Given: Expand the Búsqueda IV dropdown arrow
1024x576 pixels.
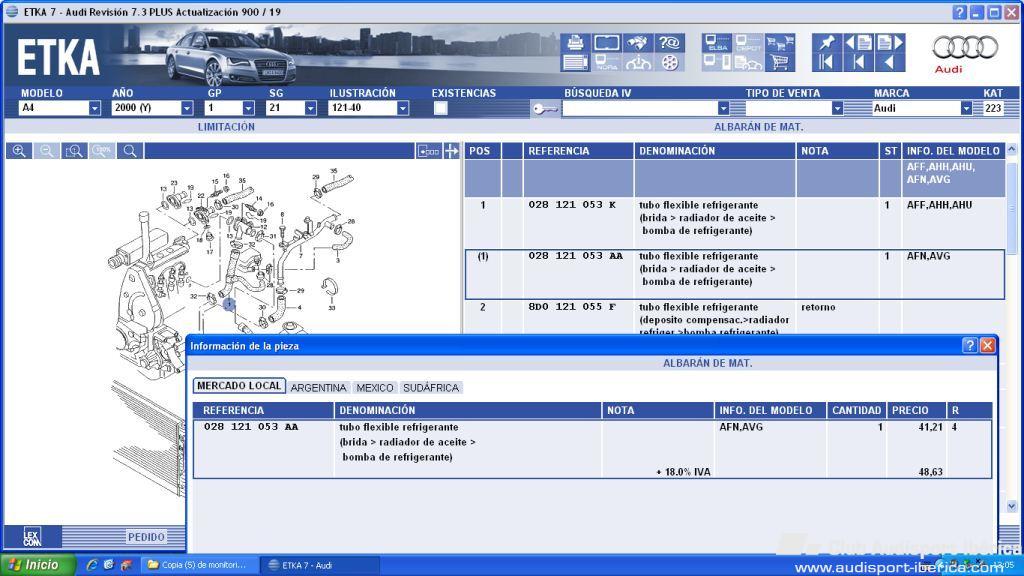Looking at the screenshot, I should pyautogui.click(x=723, y=108).
